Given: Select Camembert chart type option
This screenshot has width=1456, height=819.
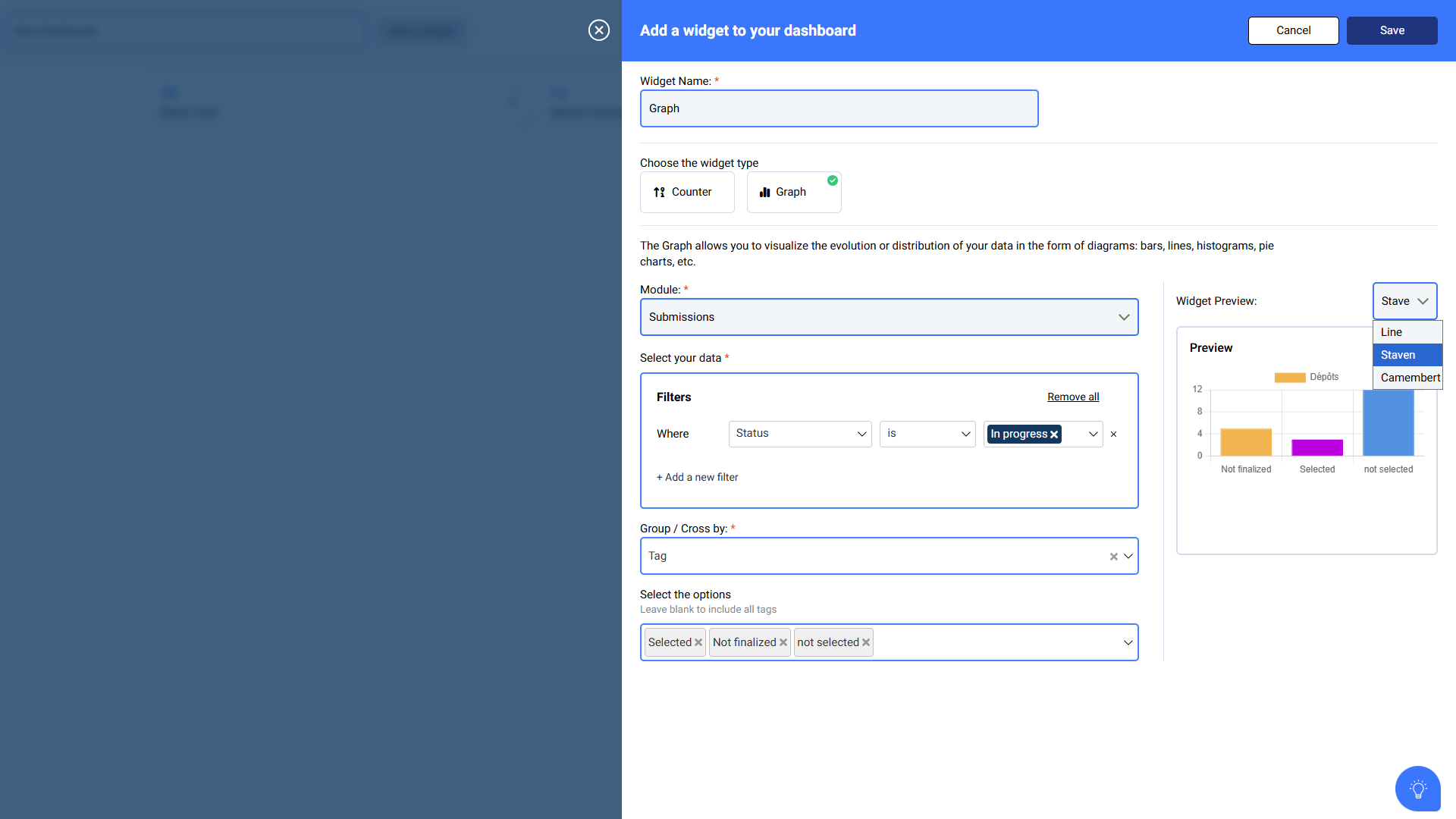Looking at the screenshot, I should tap(1409, 378).
